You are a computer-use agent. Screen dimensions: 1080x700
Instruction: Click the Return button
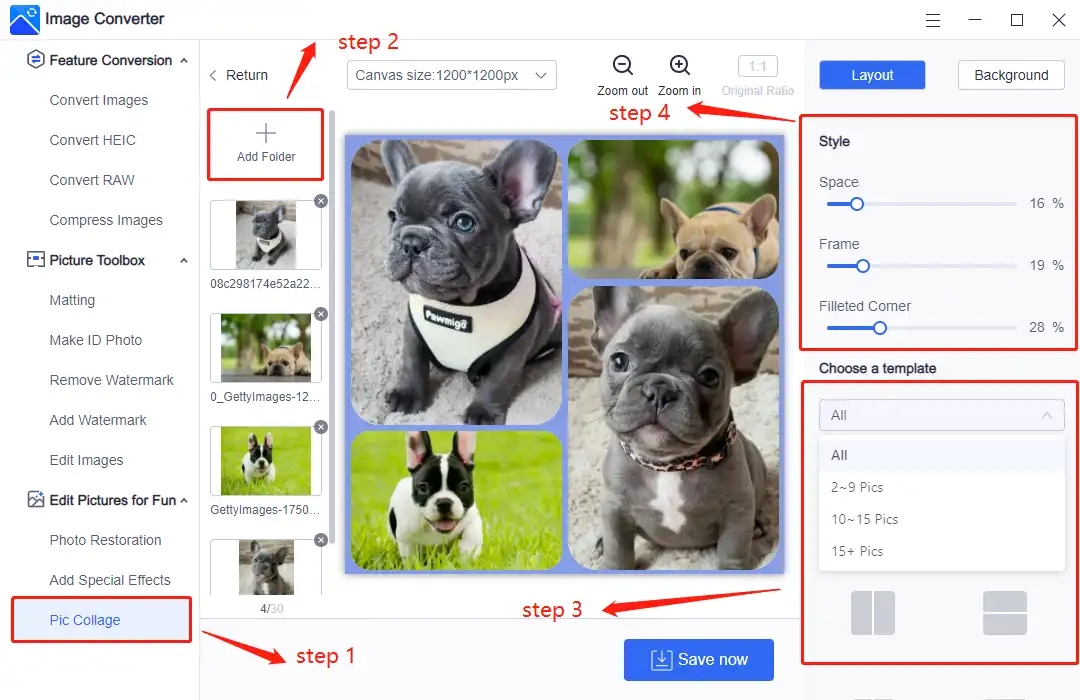(240, 74)
